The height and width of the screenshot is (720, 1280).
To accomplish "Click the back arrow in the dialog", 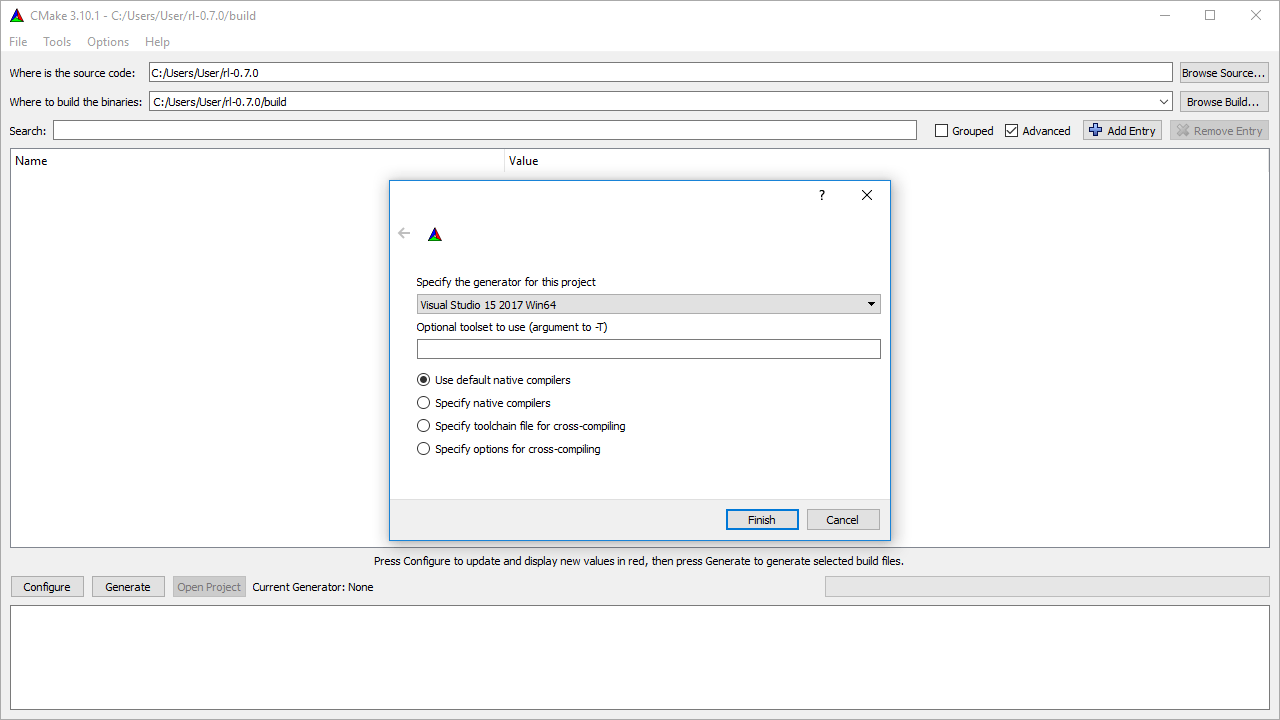I will (404, 232).
